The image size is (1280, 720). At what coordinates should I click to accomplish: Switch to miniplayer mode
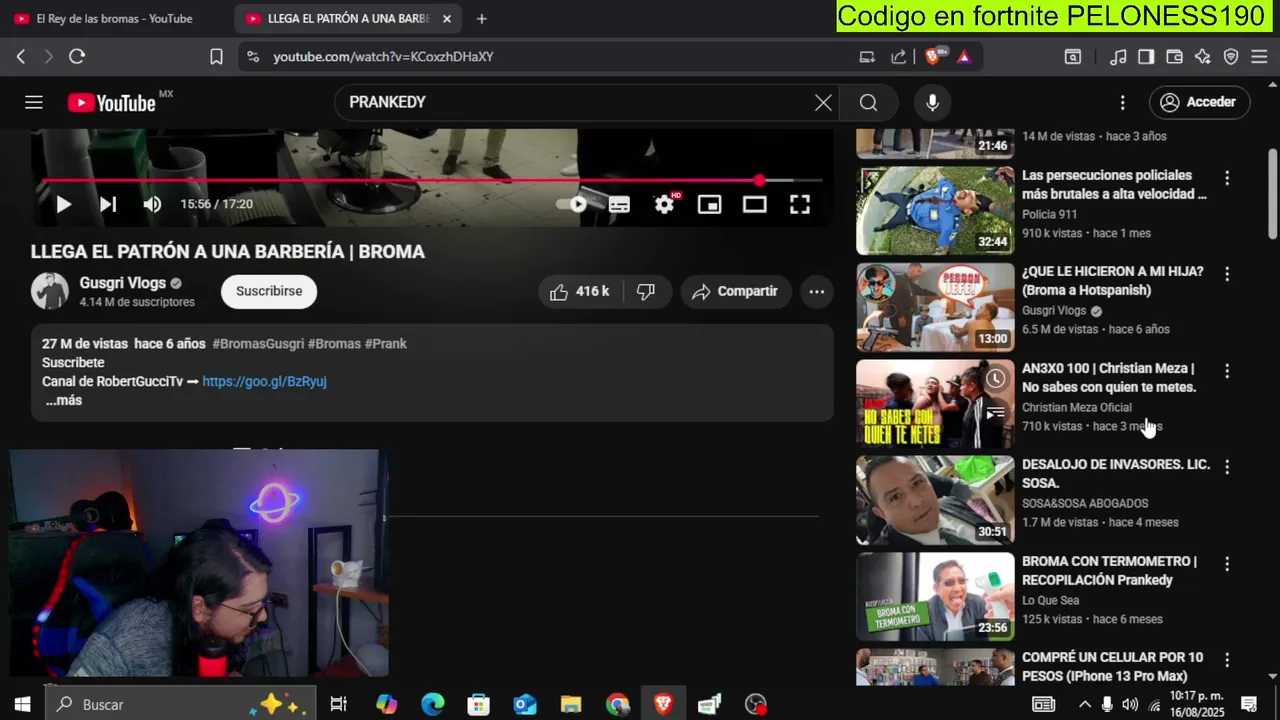[x=709, y=204]
